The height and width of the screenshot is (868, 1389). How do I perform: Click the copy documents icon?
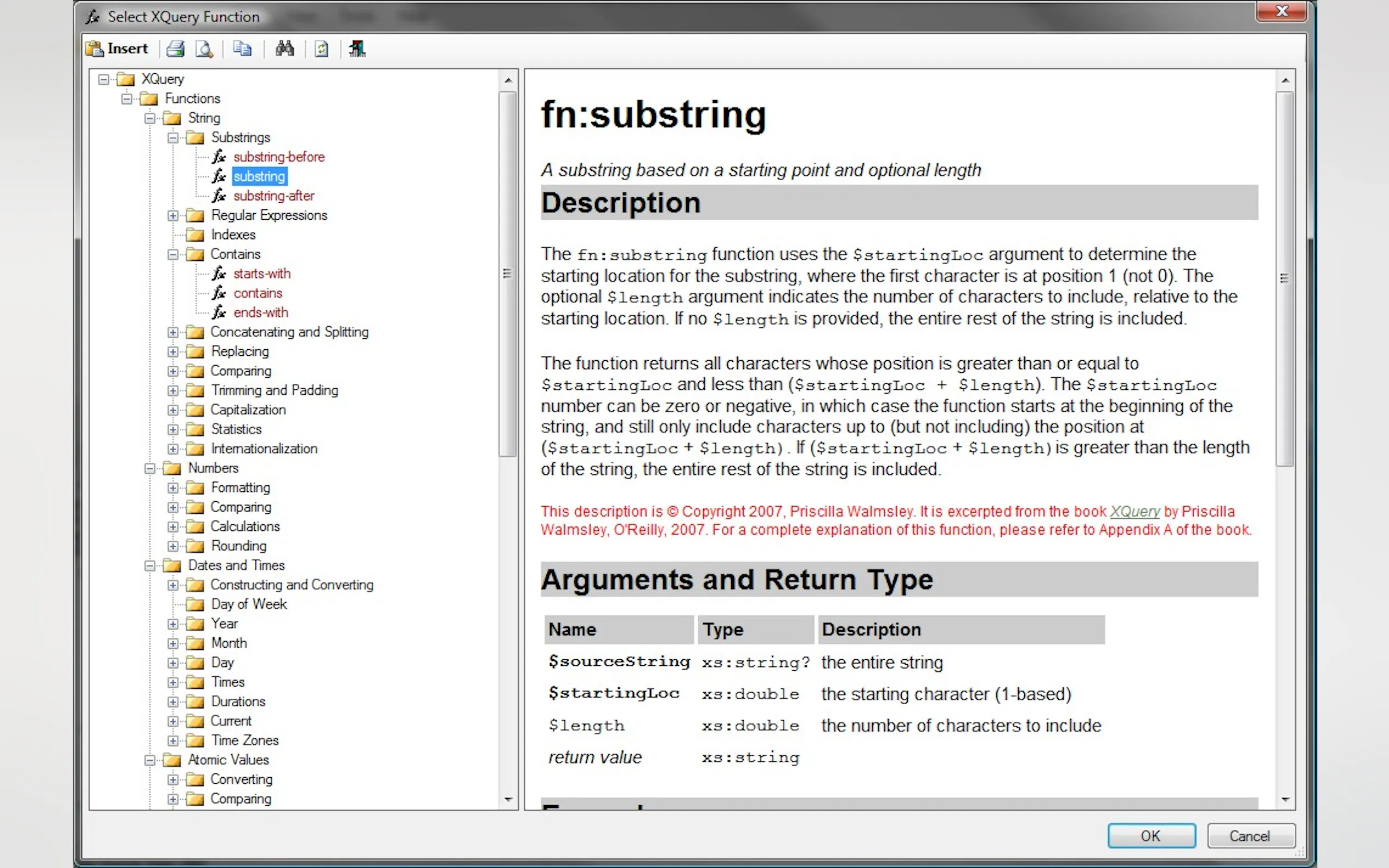click(x=242, y=49)
